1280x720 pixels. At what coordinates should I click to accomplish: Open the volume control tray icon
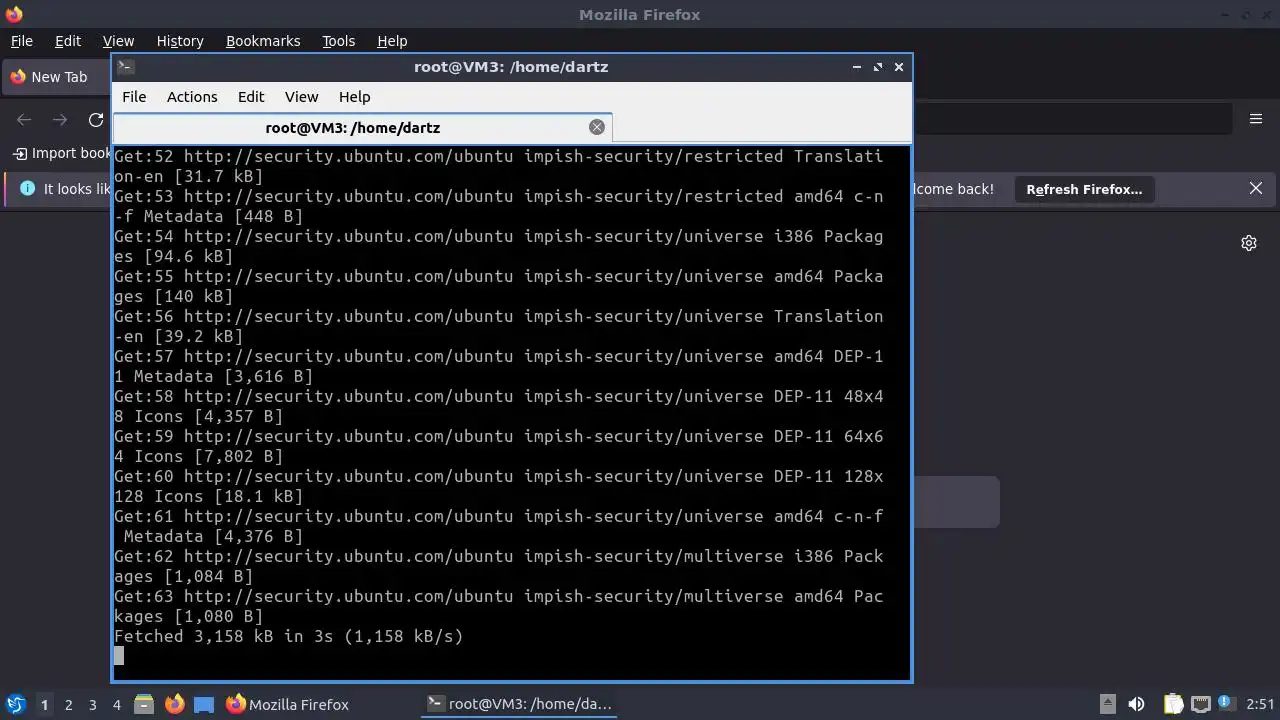point(1136,704)
